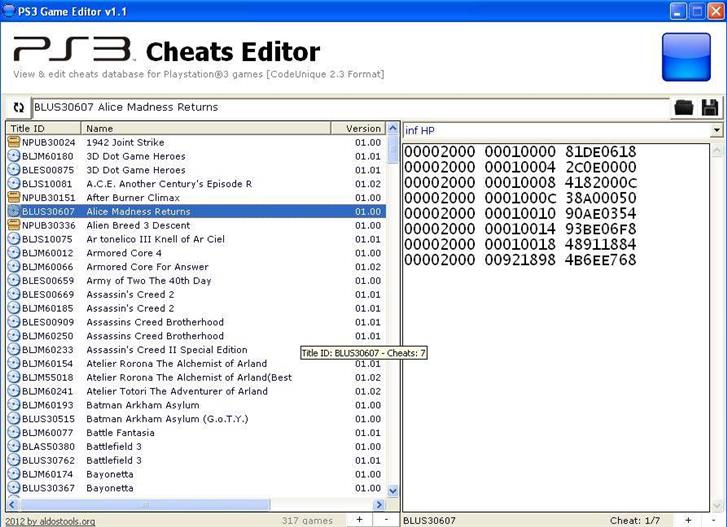Select BLES00875 3D Dot Game Heroes row

196,170
